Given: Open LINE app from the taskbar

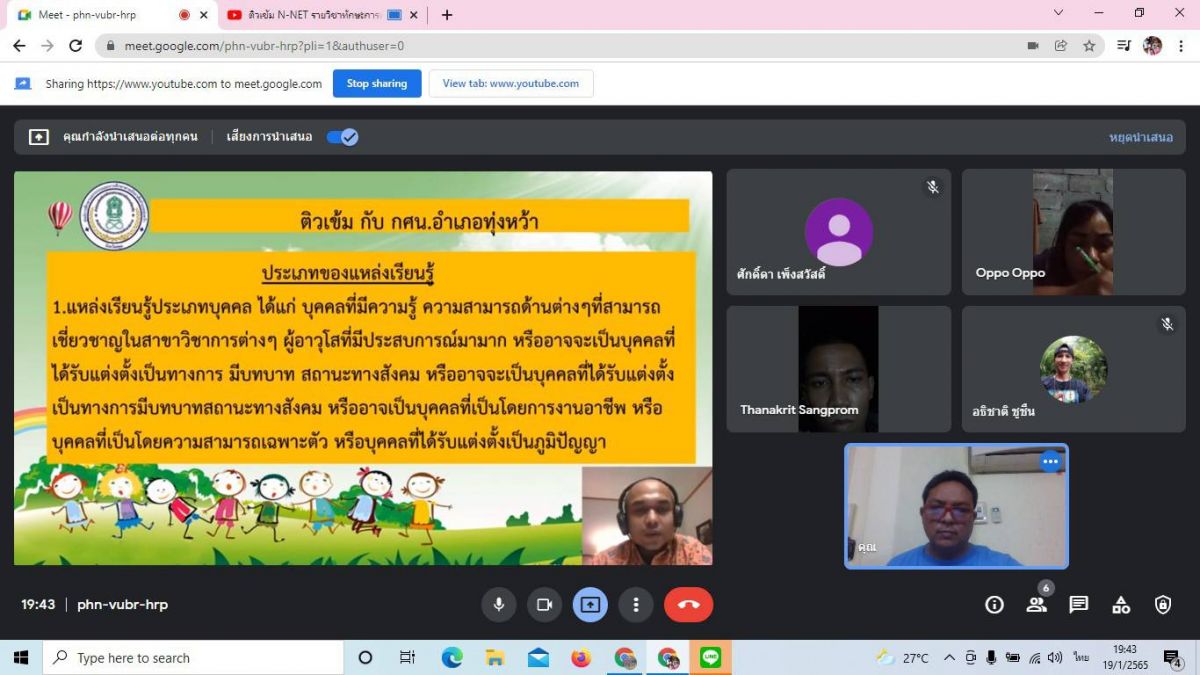Looking at the screenshot, I should click(x=711, y=657).
